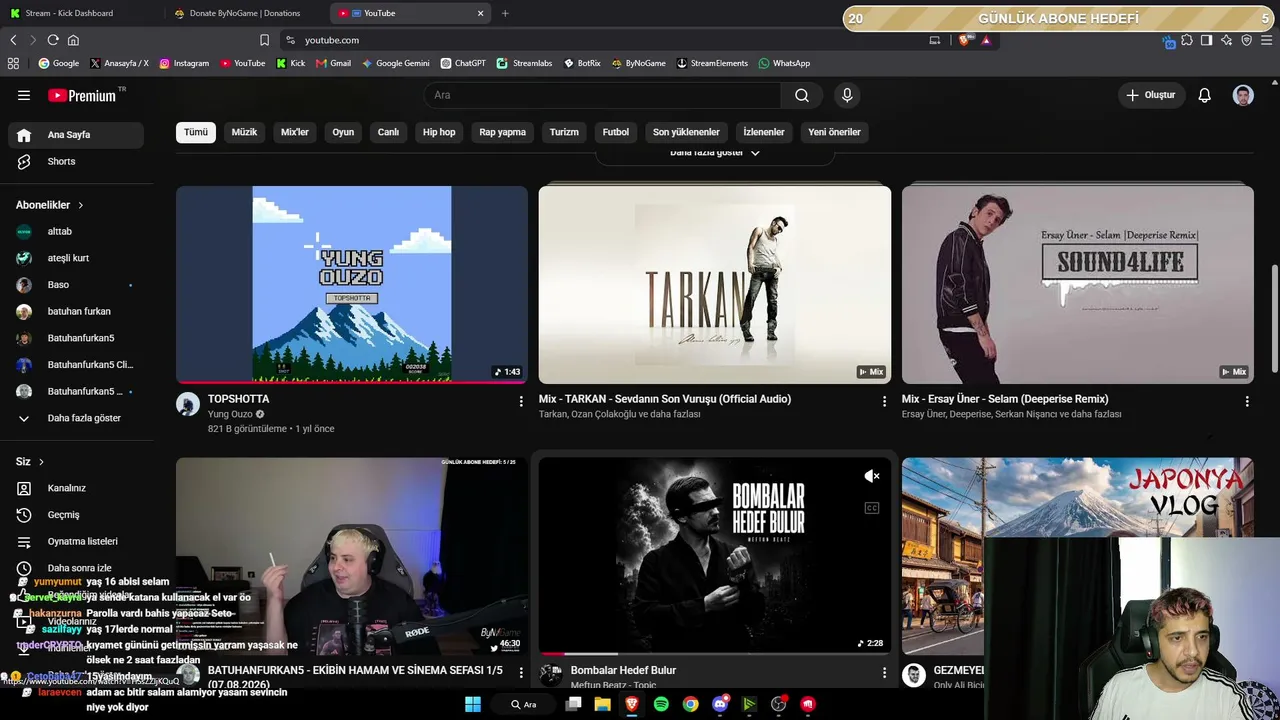Viewport: 1280px width, 720px height.
Task: Go to Ana Sayfa in sidebar
Action: click(76, 135)
